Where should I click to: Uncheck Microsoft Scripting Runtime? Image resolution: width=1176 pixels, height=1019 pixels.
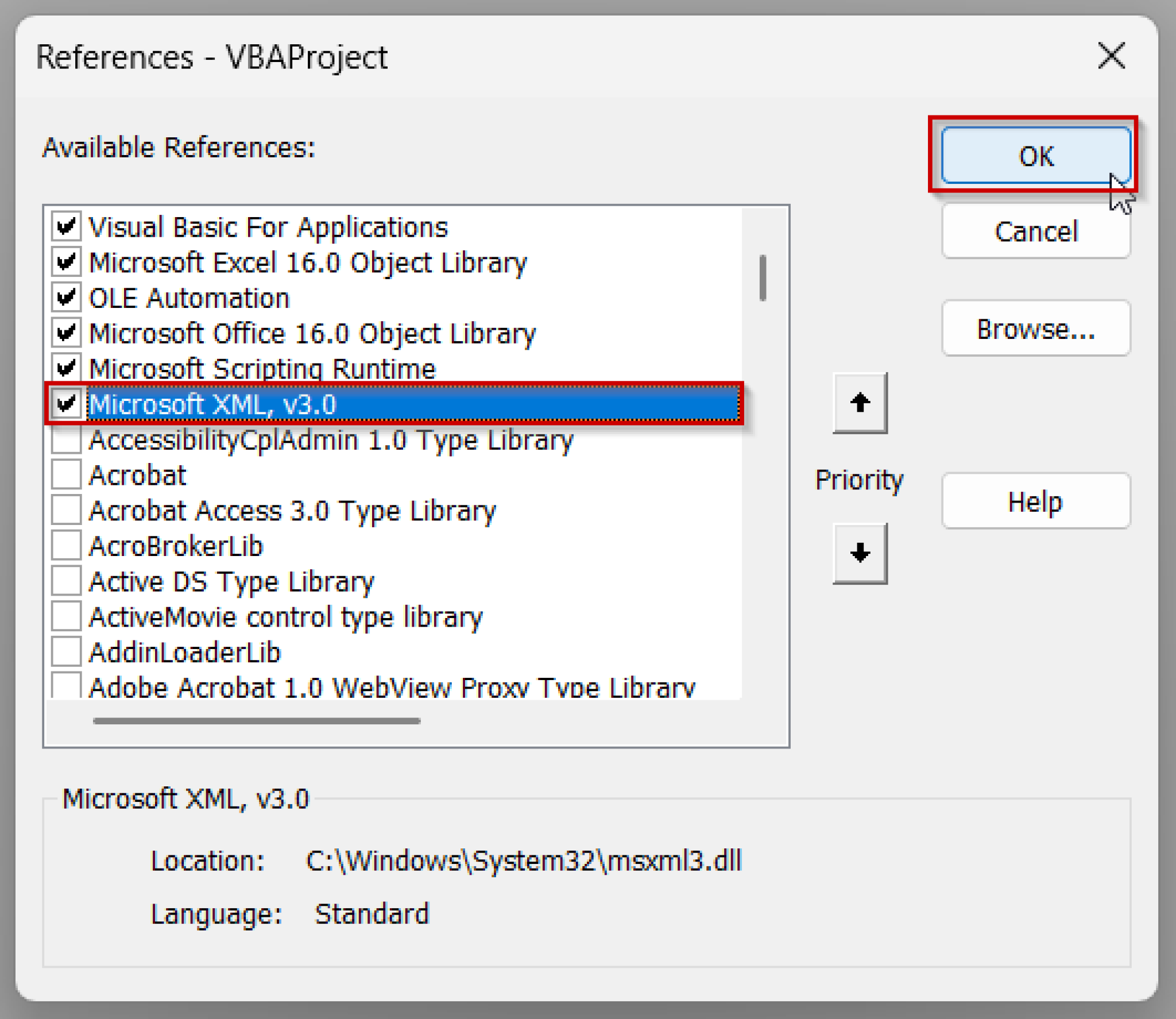pos(66,368)
